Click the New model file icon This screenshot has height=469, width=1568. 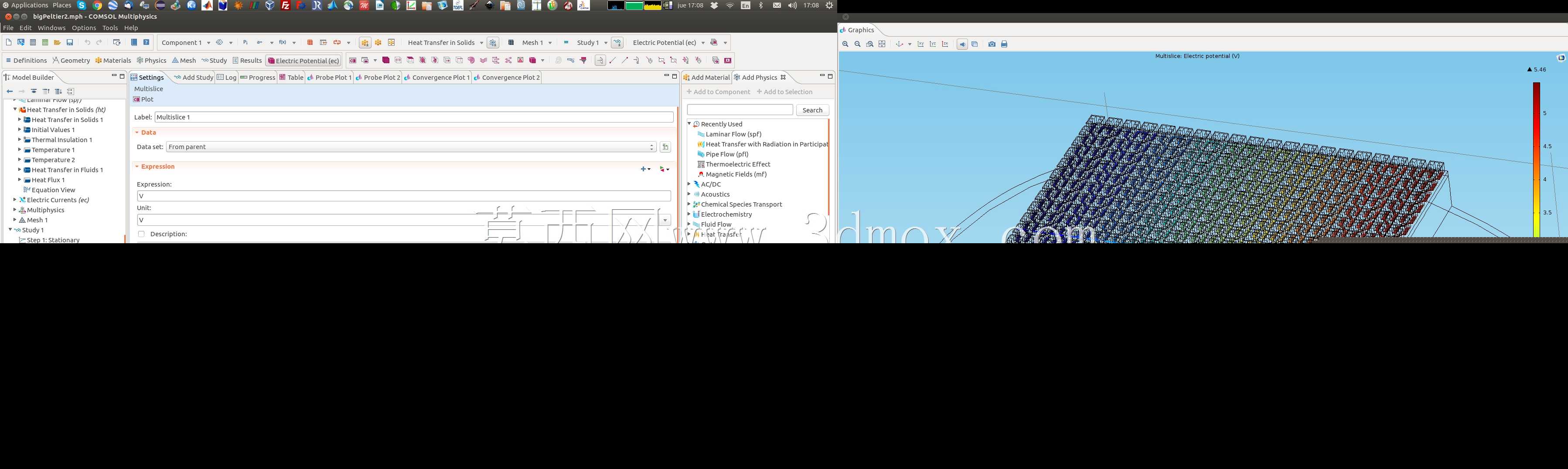(x=9, y=43)
